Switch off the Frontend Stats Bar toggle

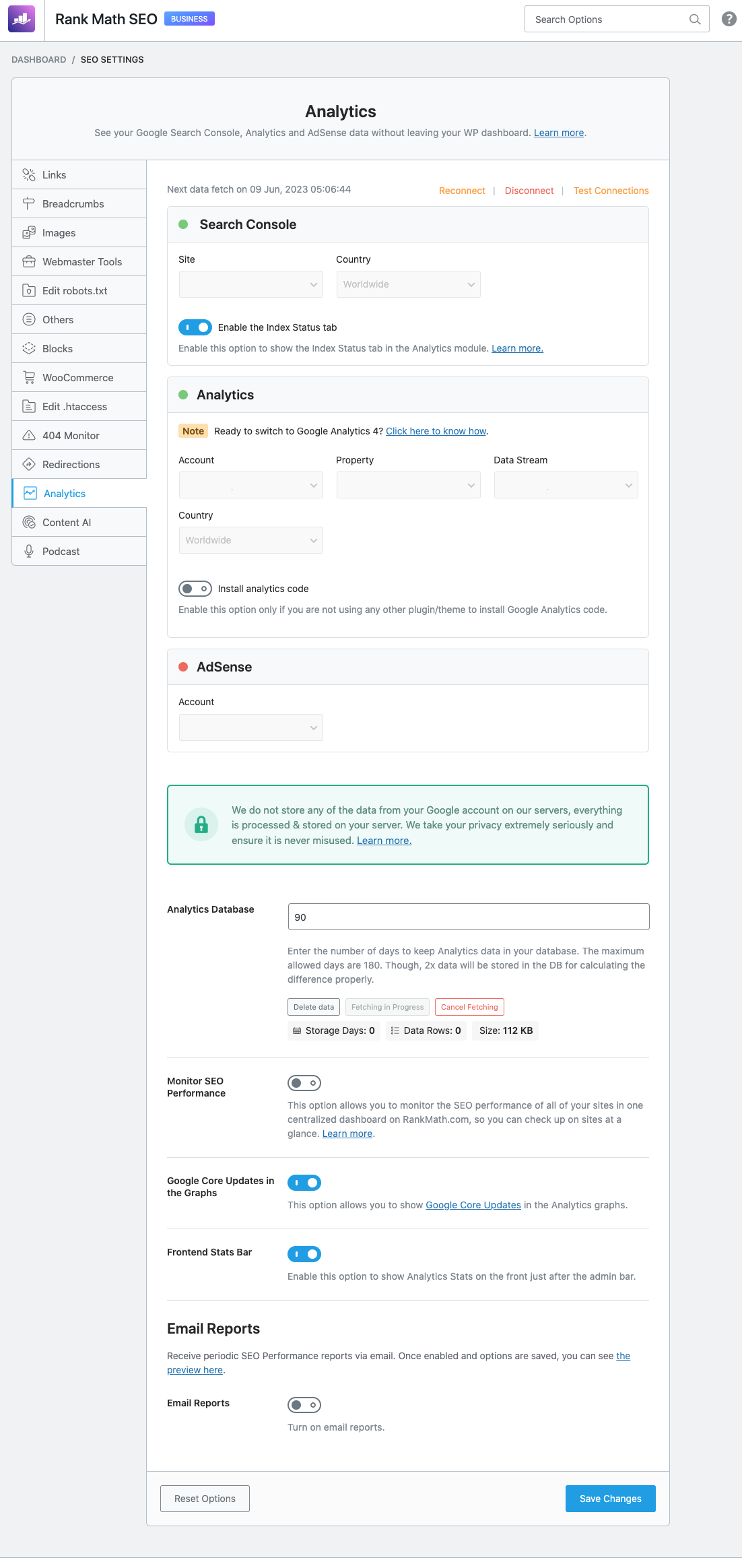click(304, 1254)
